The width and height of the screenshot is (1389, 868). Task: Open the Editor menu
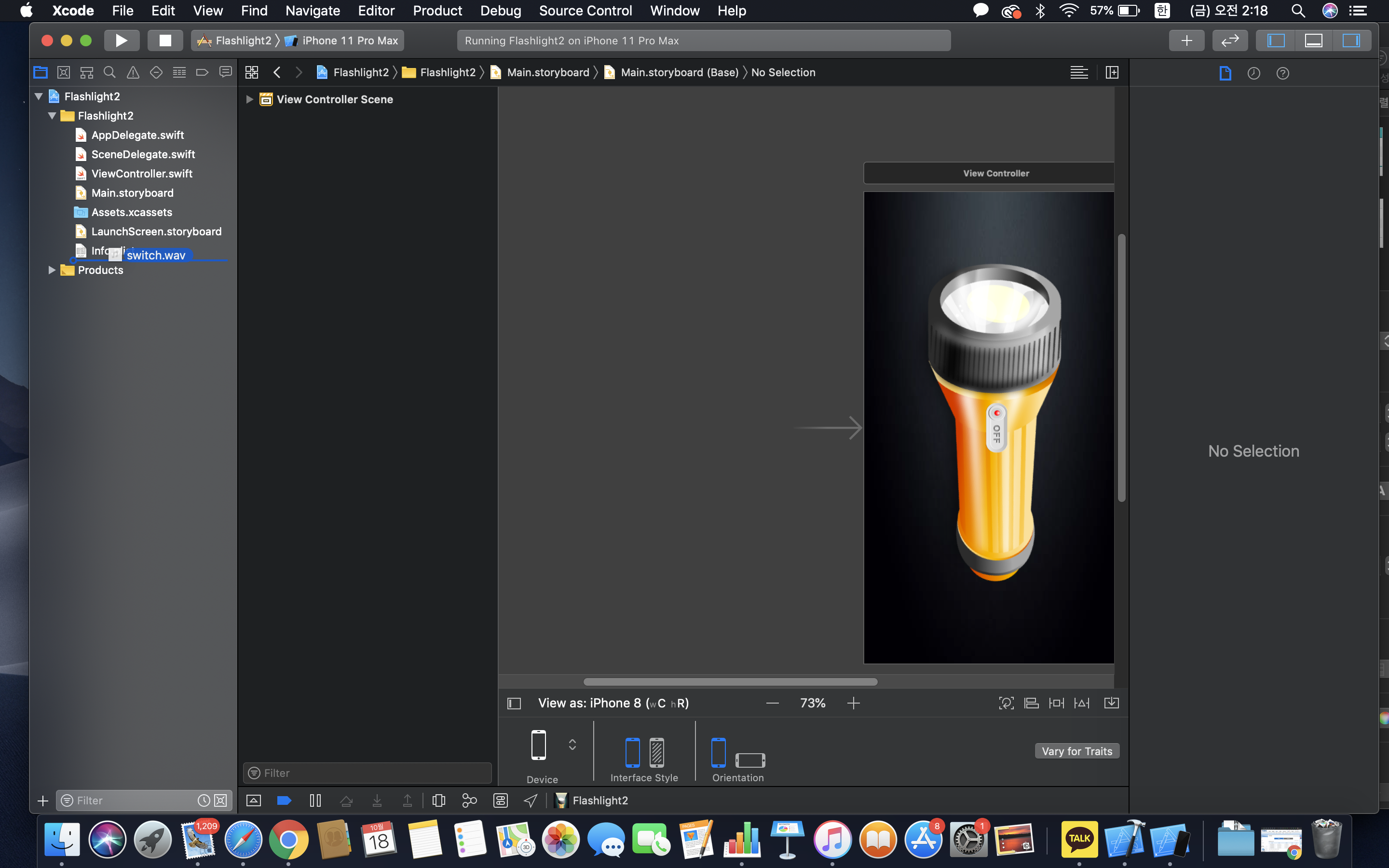376,10
